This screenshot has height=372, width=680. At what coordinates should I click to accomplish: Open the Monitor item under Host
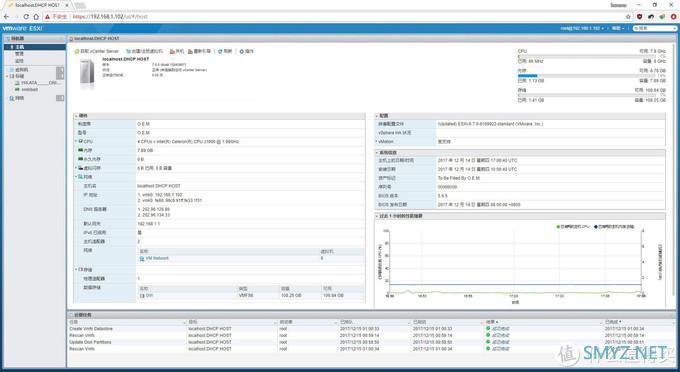point(19,61)
